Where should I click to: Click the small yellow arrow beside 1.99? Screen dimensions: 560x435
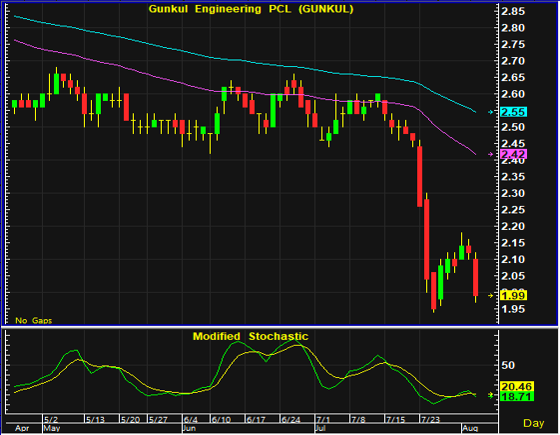(x=491, y=295)
